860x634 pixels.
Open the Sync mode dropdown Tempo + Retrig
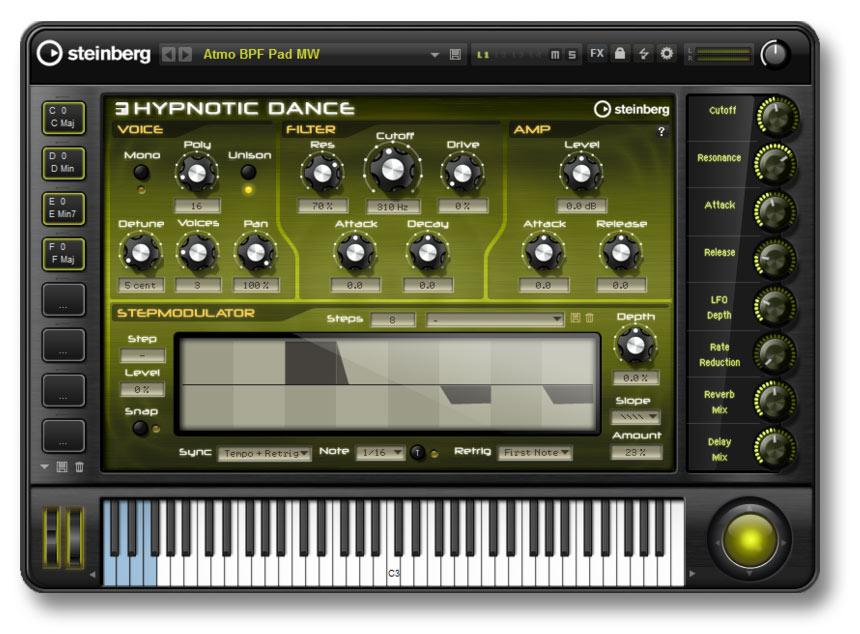(265, 454)
